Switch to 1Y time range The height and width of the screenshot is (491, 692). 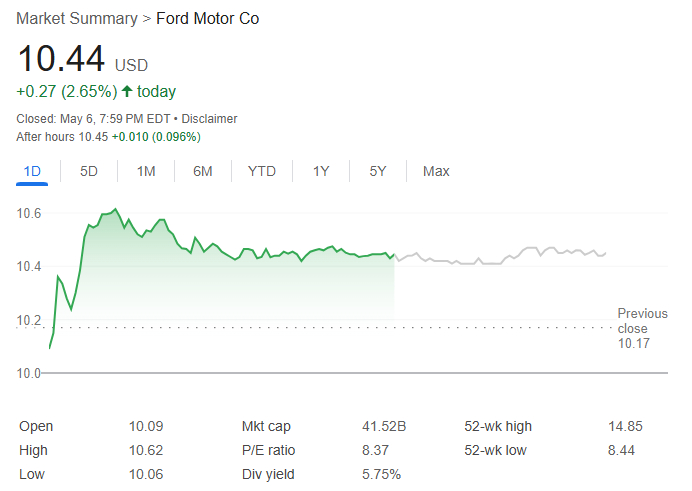click(x=321, y=171)
